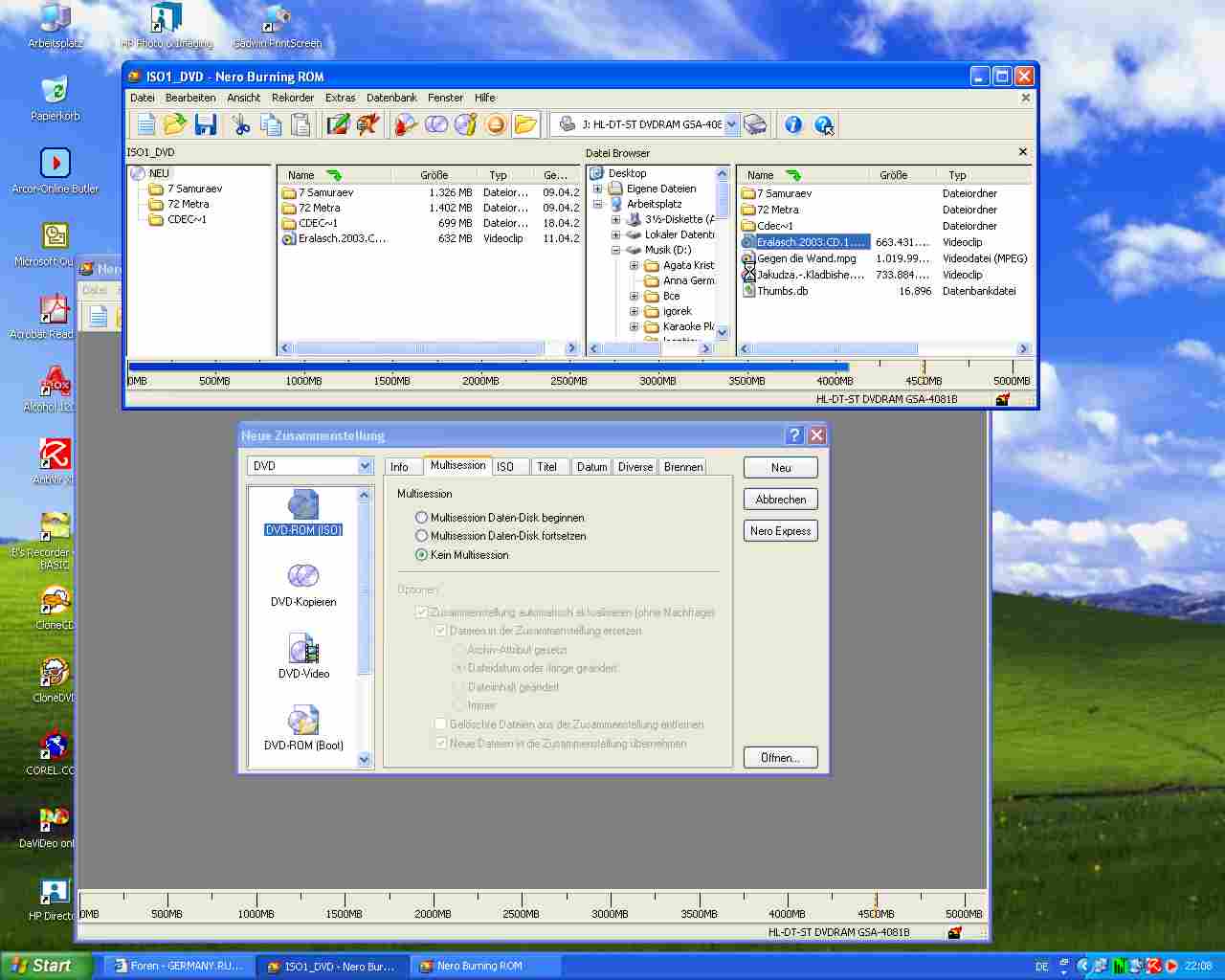Create a new compilation via toolbar icon
Screen dimensions: 1225x980
145,124
